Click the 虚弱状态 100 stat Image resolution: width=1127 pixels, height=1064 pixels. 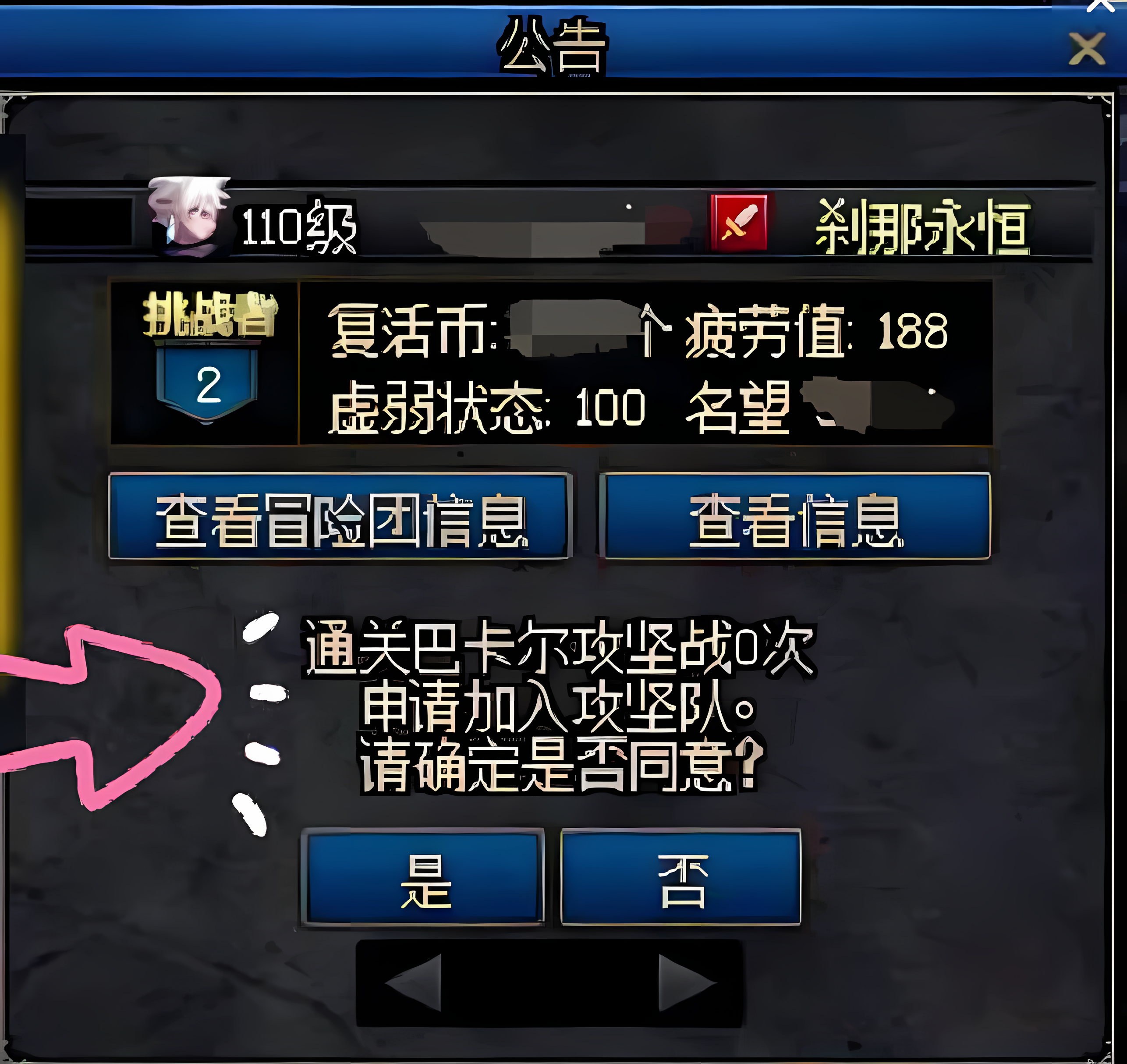click(487, 407)
